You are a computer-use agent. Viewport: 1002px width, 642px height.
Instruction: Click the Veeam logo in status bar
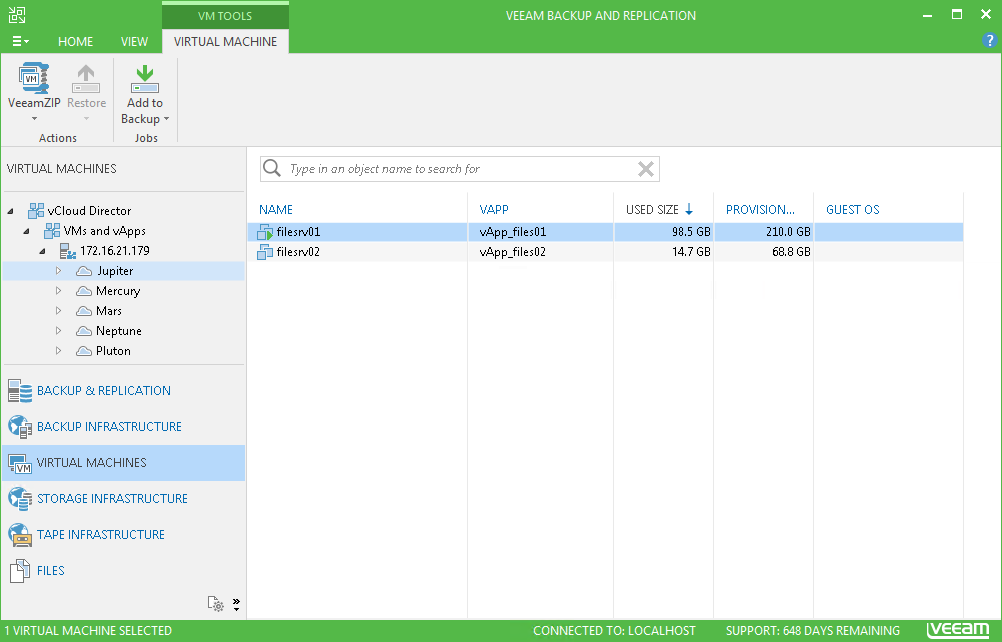tap(958, 630)
